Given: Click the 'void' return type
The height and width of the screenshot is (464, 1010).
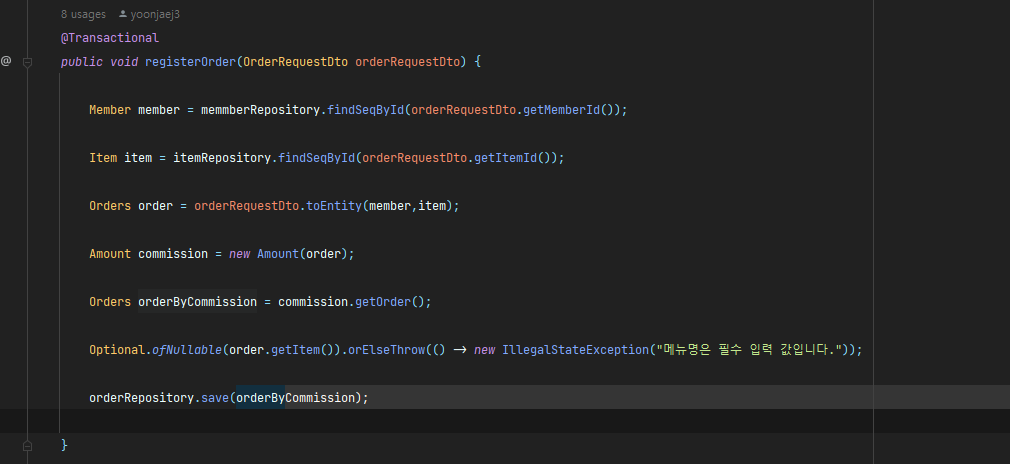Looking at the screenshot, I should [124, 62].
